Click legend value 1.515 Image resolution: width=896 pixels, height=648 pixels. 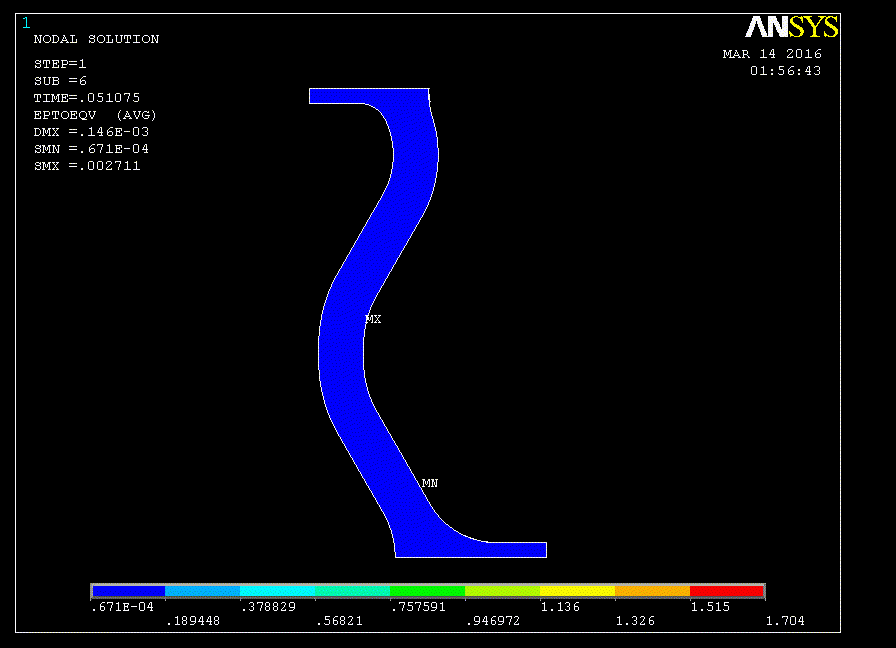710,607
